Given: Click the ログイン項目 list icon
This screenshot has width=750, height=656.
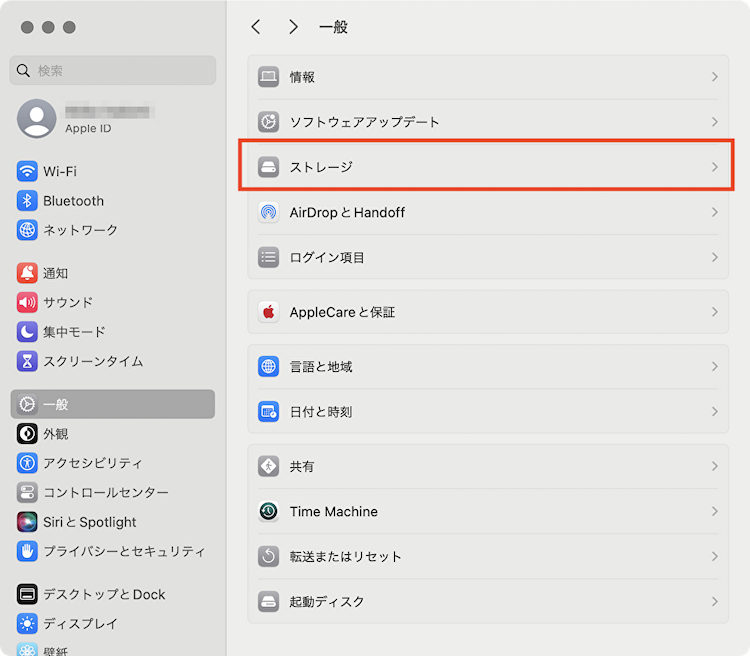Looking at the screenshot, I should [268, 257].
